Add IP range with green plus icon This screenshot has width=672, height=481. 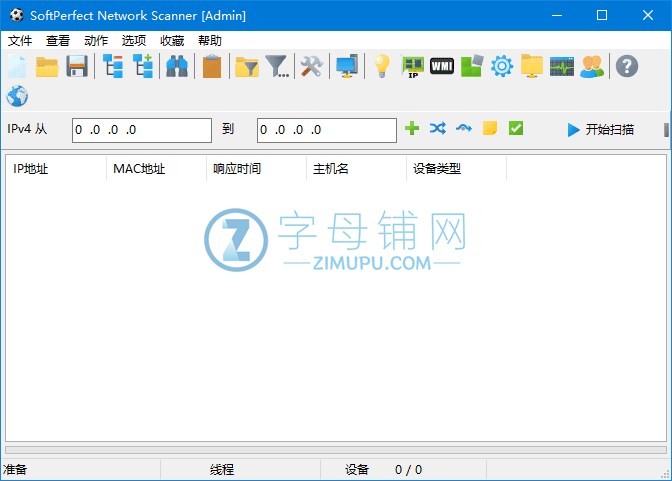(412, 128)
